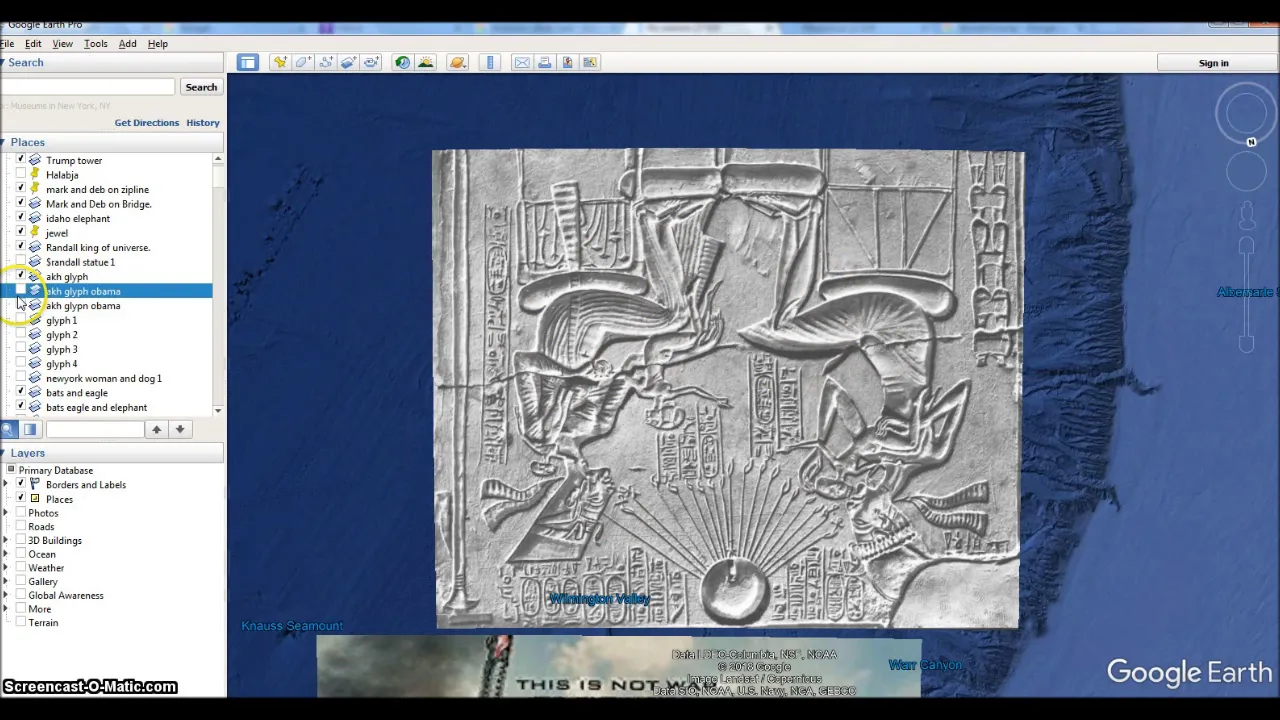Expand the Borders and Labels layer tree
This screenshot has width=1280, height=720.
tap(6, 484)
